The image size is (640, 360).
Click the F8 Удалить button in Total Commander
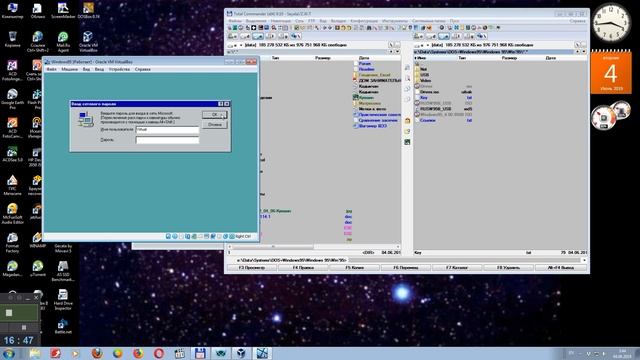[508, 268]
